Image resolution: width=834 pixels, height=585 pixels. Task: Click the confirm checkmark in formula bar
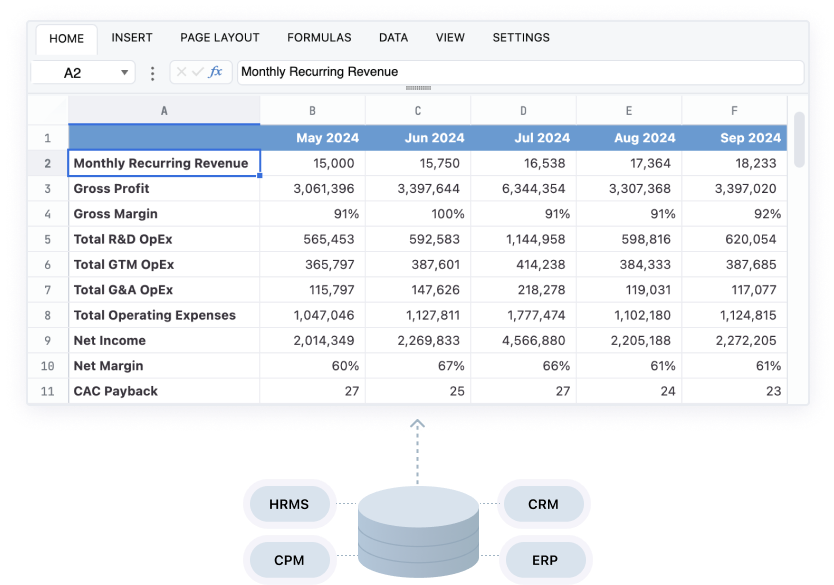point(198,72)
